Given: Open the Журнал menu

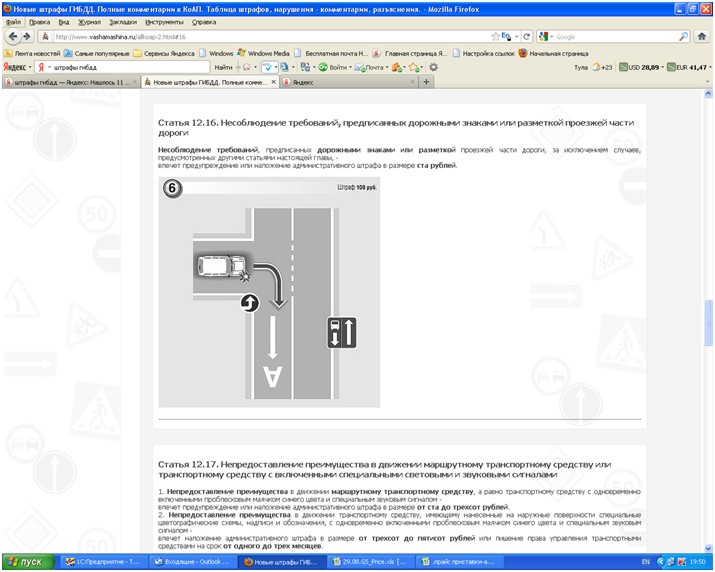Looking at the screenshot, I should [x=89, y=22].
